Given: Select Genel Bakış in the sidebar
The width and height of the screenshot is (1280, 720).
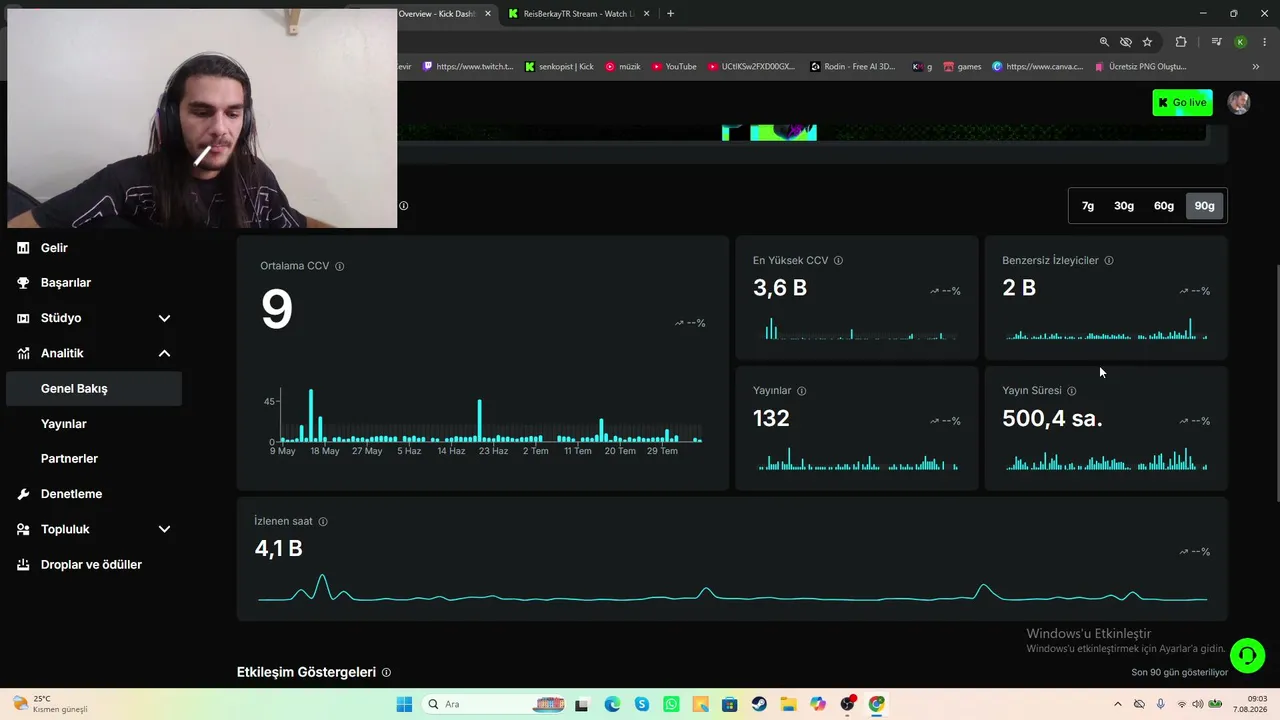Looking at the screenshot, I should (94, 389).
